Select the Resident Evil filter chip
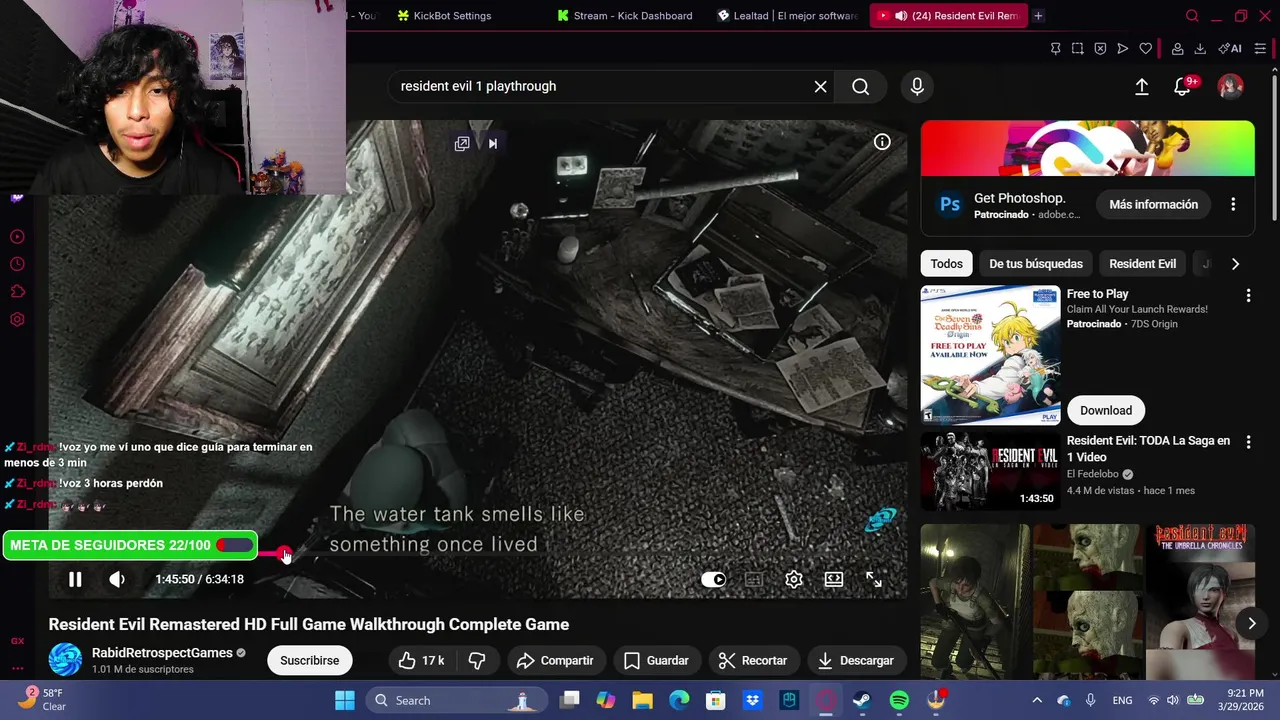The height and width of the screenshot is (720, 1280). tap(1142, 264)
